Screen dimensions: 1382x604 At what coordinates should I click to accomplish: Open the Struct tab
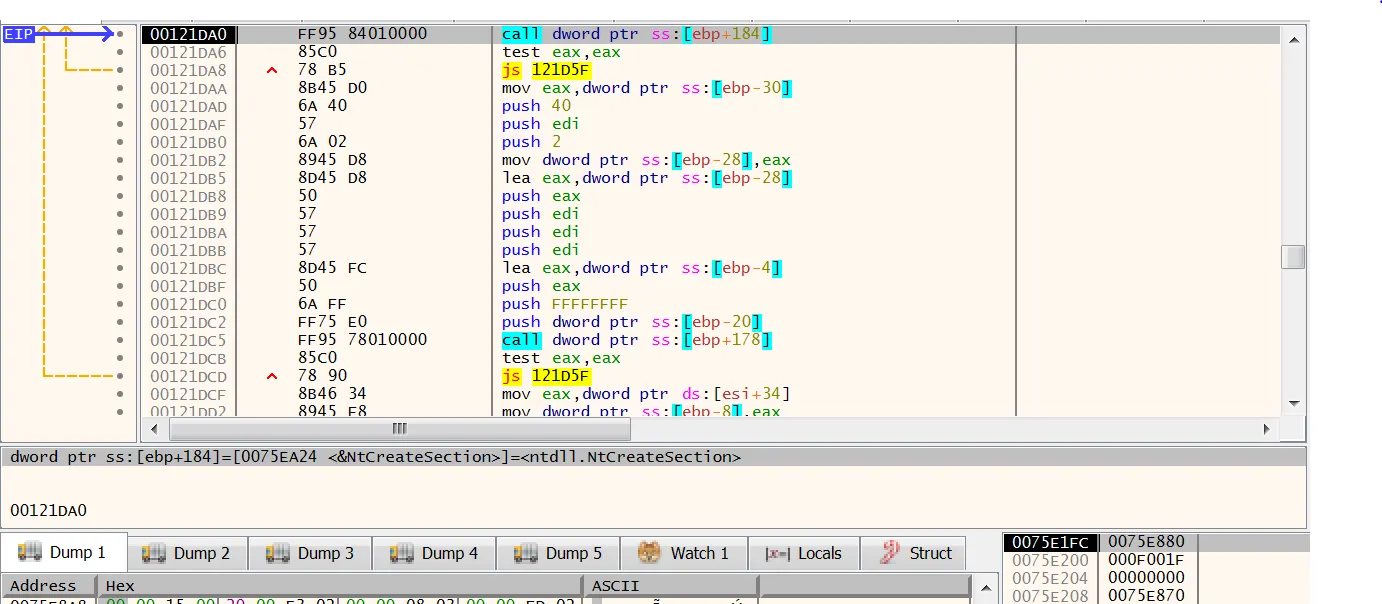click(916, 553)
